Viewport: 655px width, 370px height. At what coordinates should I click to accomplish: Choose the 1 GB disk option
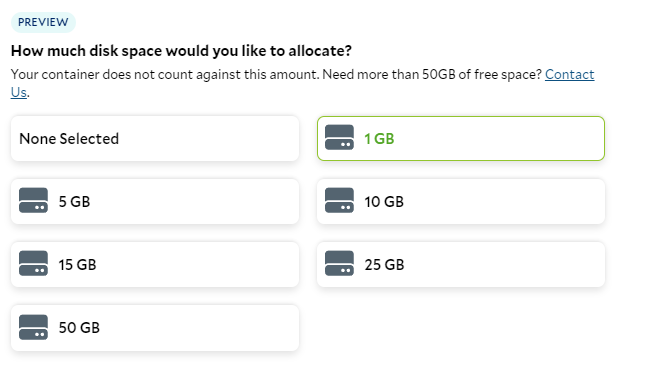(461, 139)
